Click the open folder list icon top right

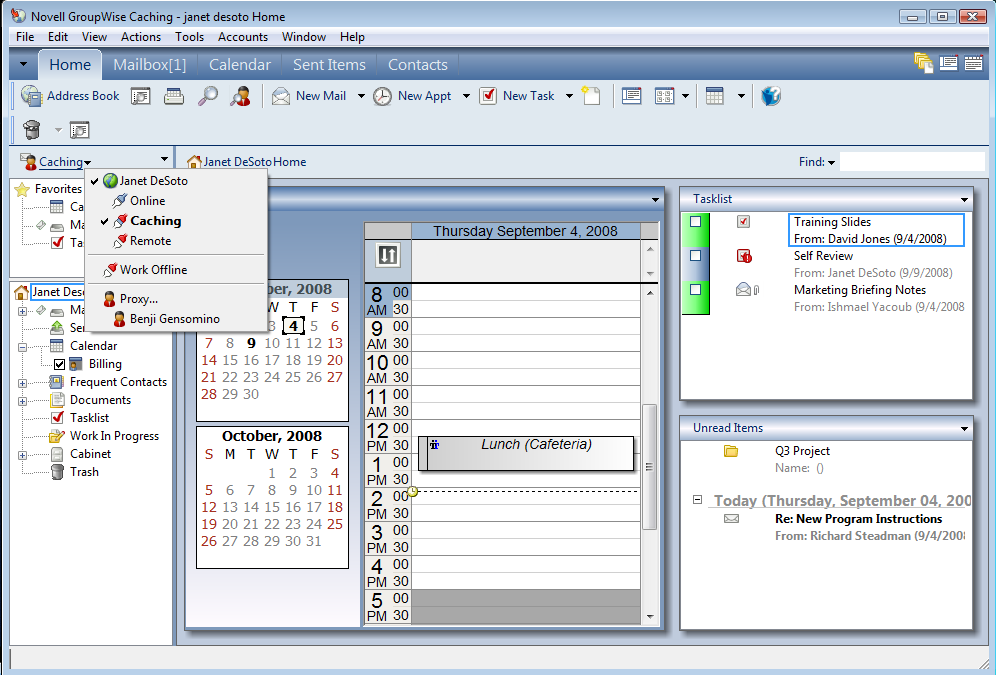pyautogui.click(x=923, y=63)
